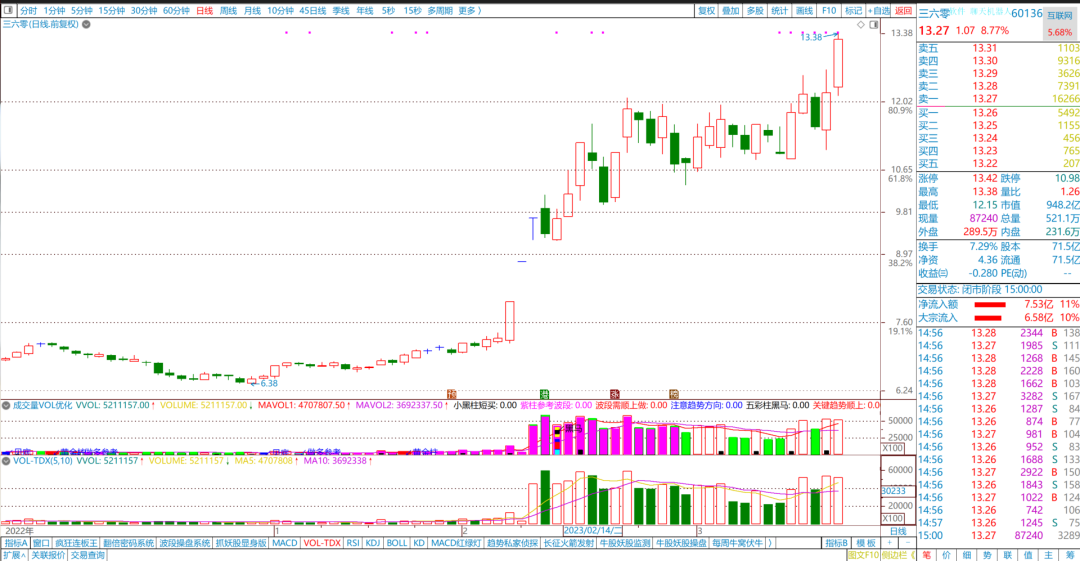This screenshot has height=561, width=1080.
Task: Apply the 波段操盘系统 indicator
Action: (185, 543)
